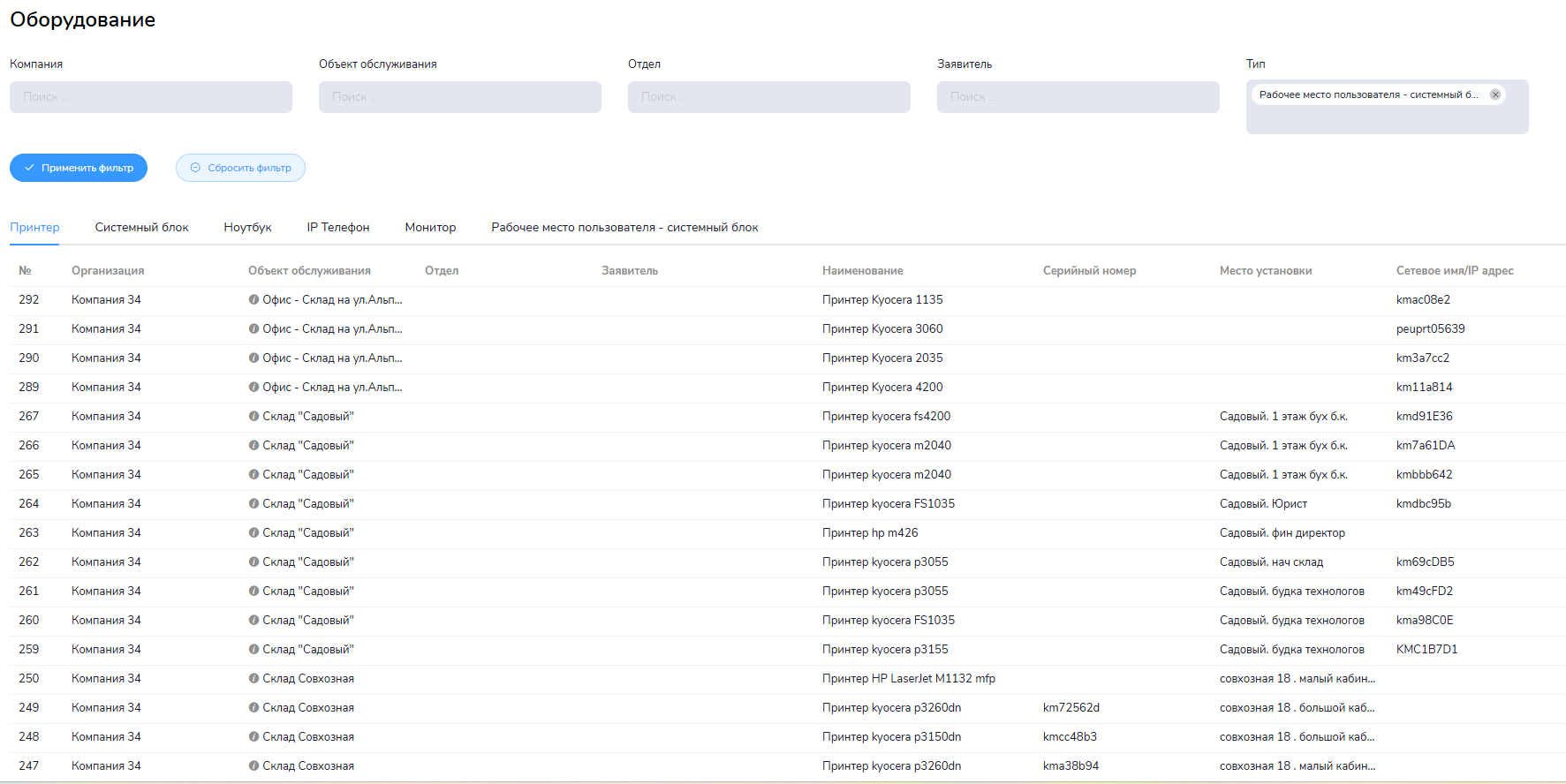
Task: Click info icon in row 259 object cell
Action: point(253,650)
